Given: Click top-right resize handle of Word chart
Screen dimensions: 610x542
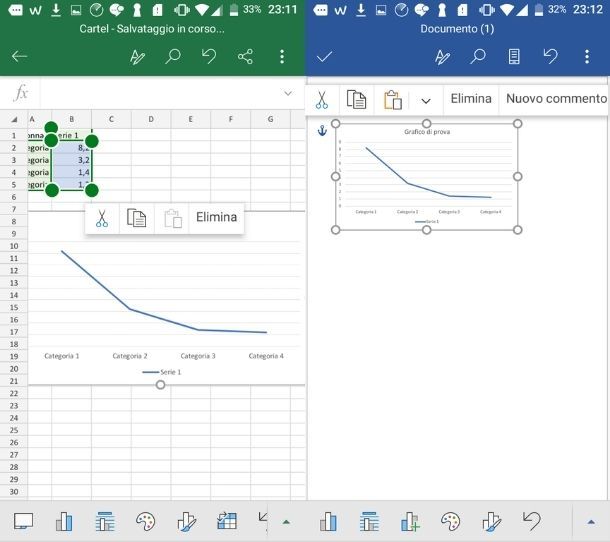Looking at the screenshot, I should [x=517, y=123].
